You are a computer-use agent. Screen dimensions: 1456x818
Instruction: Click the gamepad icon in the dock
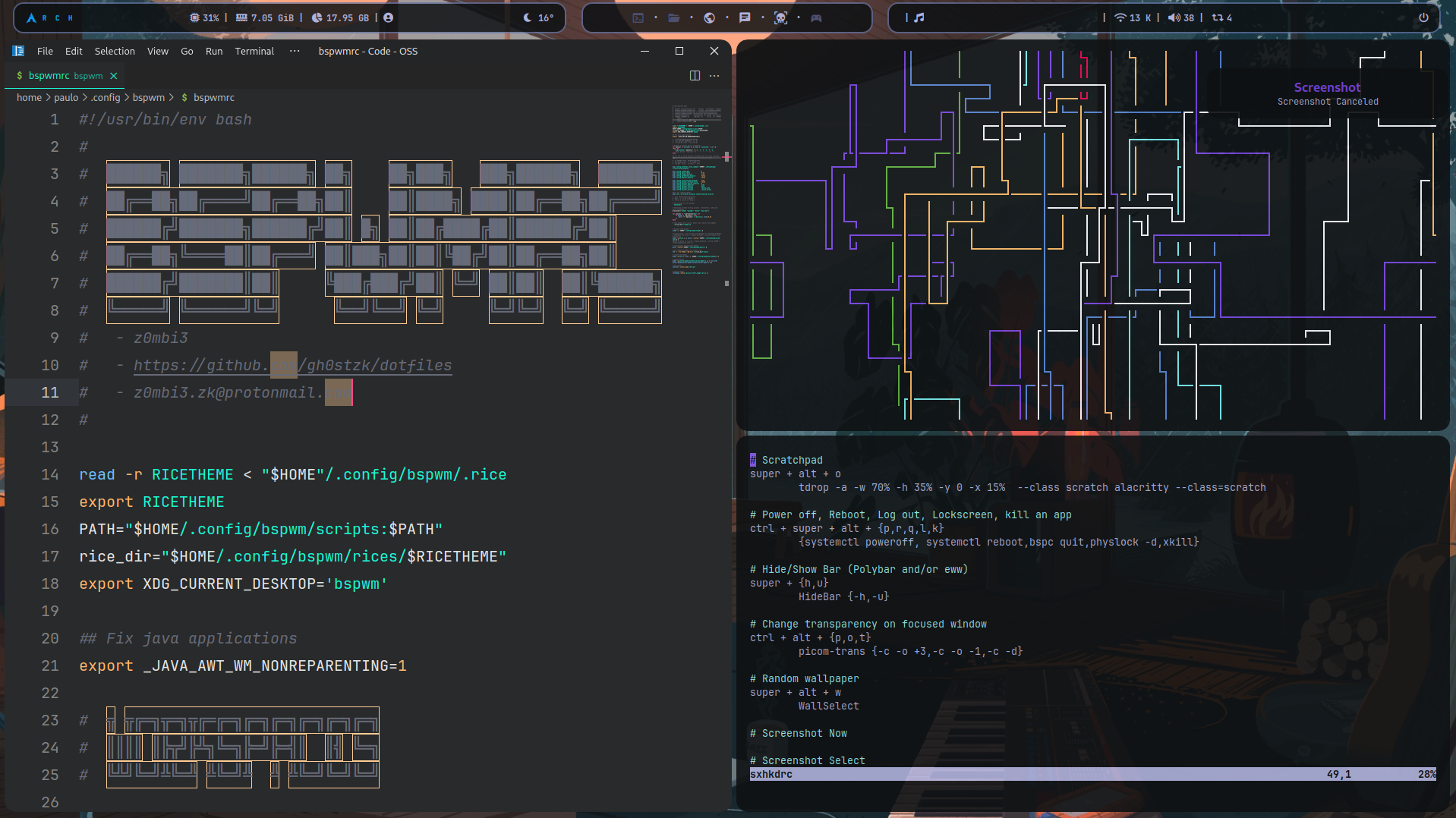(x=816, y=17)
